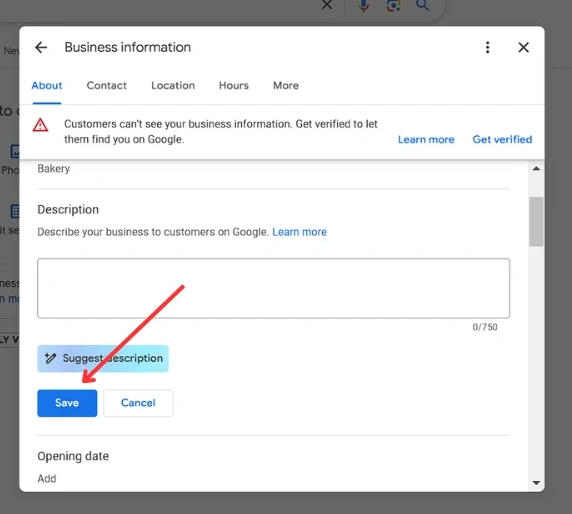Click the Suggest description button
Viewport: 572px width, 514px height.
point(103,358)
